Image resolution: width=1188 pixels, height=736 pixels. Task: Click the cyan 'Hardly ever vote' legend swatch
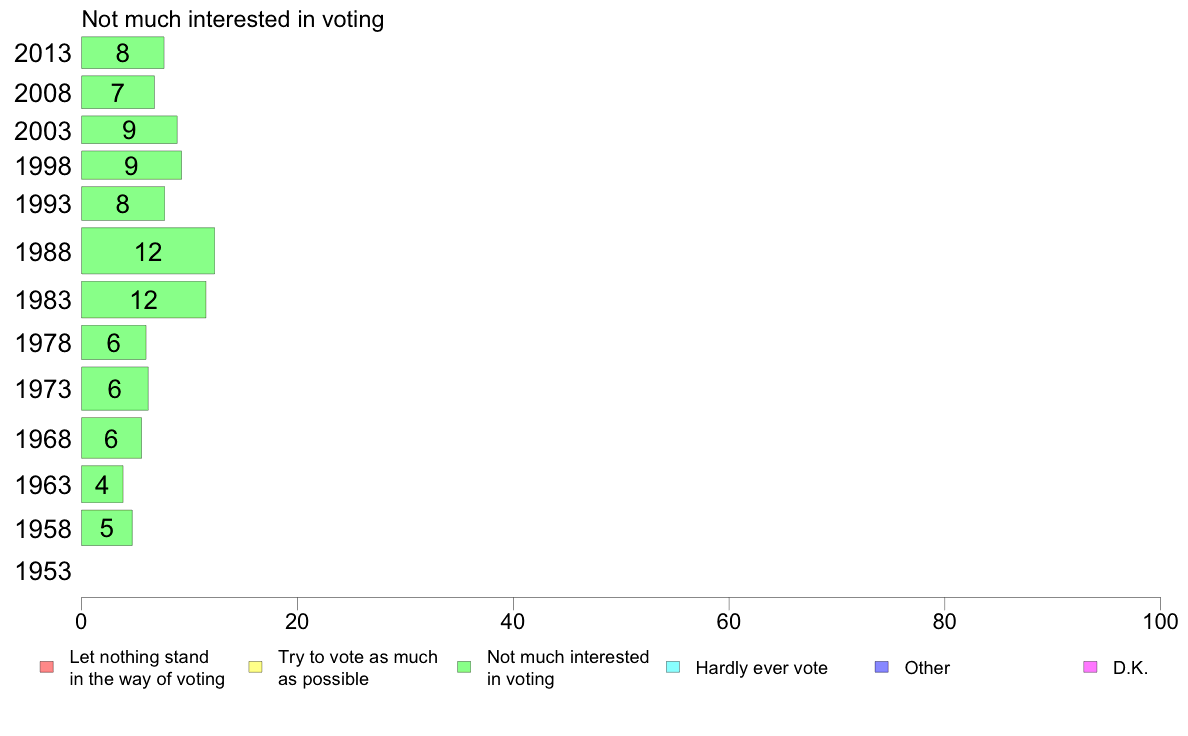tap(673, 667)
